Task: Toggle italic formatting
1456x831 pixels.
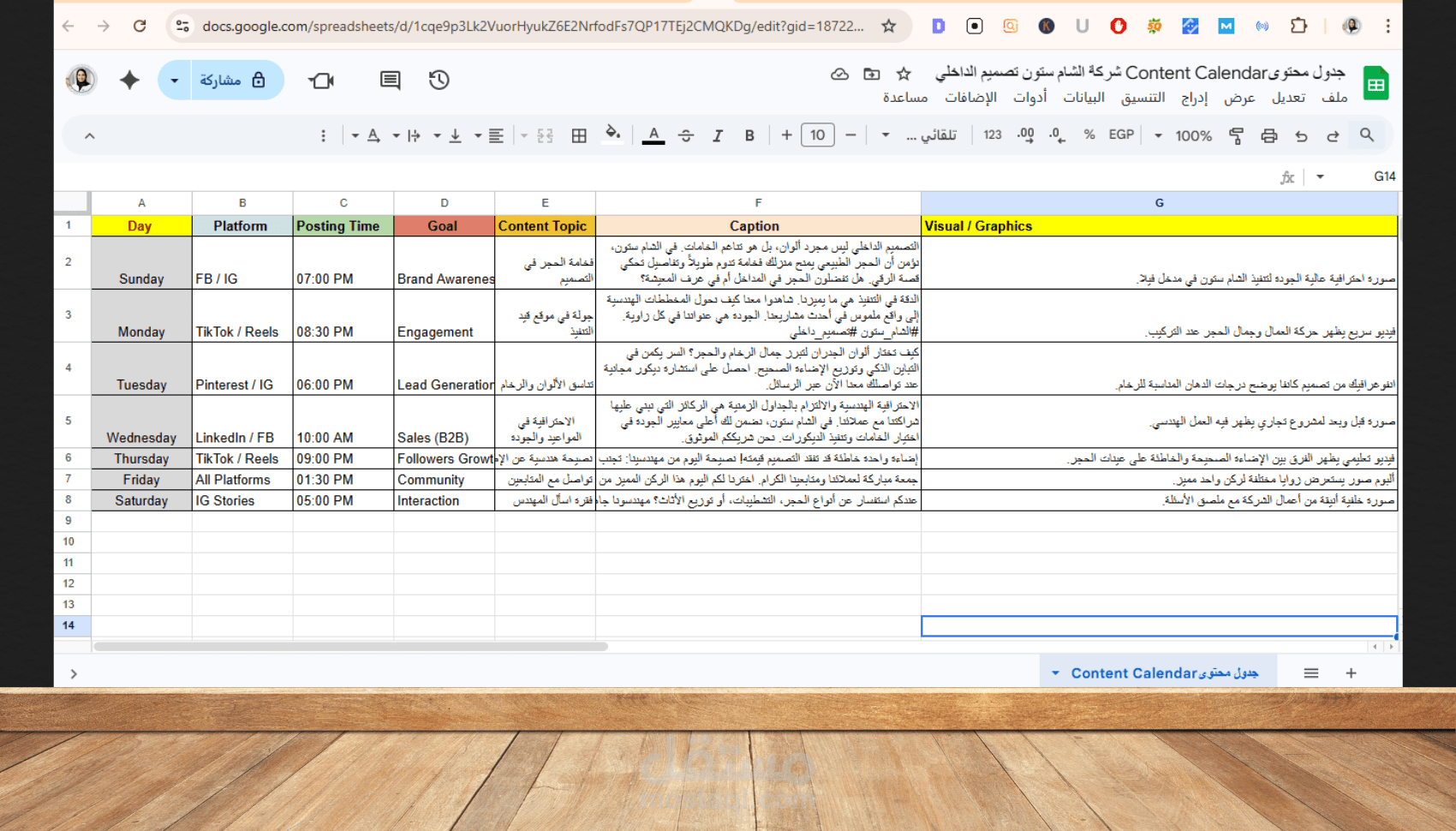Action: click(718, 135)
